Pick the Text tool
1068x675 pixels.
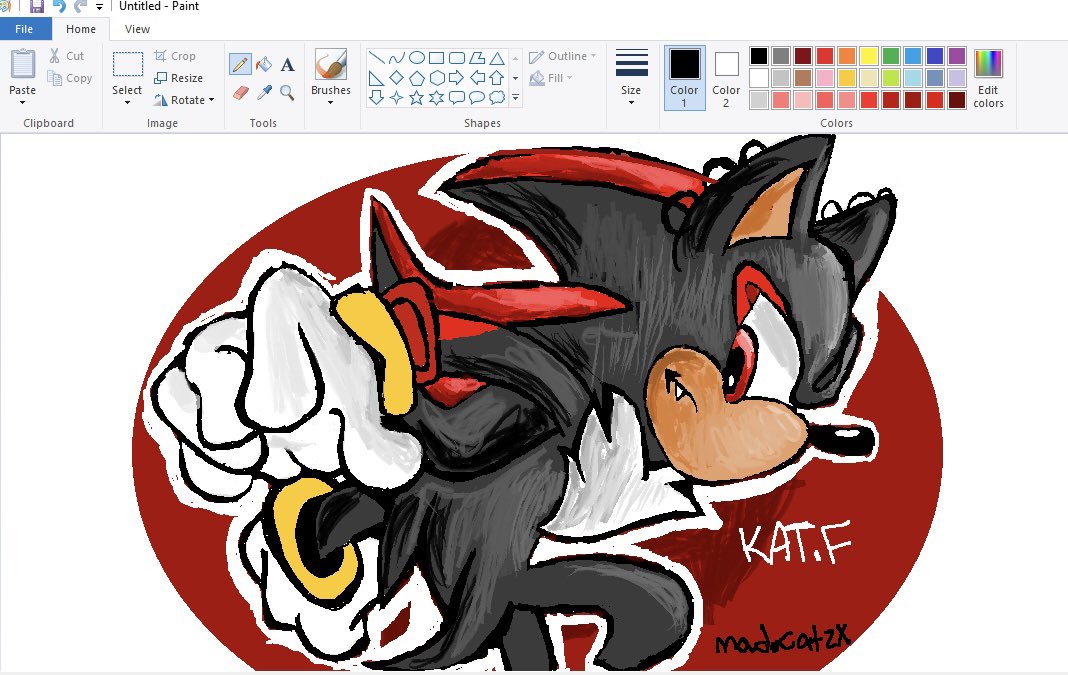pyautogui.click(x=287, y=64)
